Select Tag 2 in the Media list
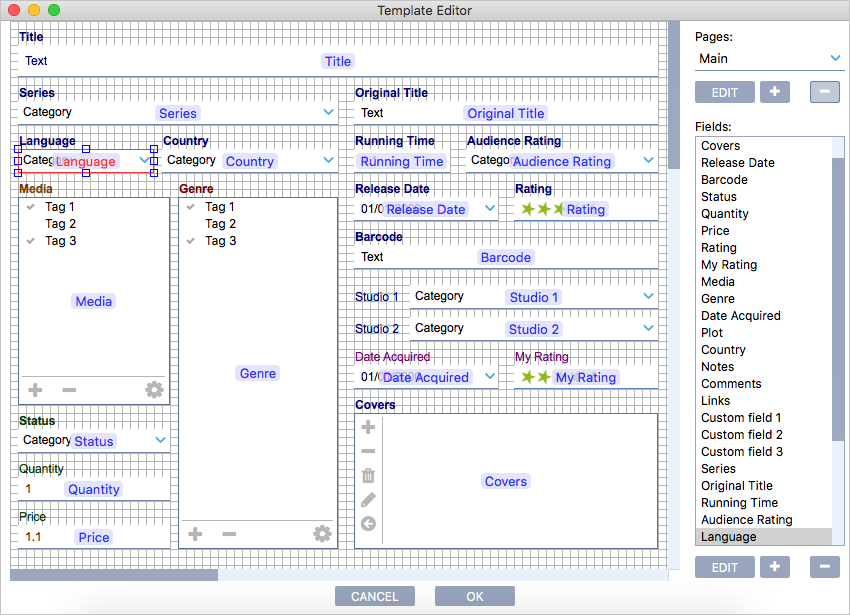The image size is (850, 615). pyautogui.click(x=60, y=224)
